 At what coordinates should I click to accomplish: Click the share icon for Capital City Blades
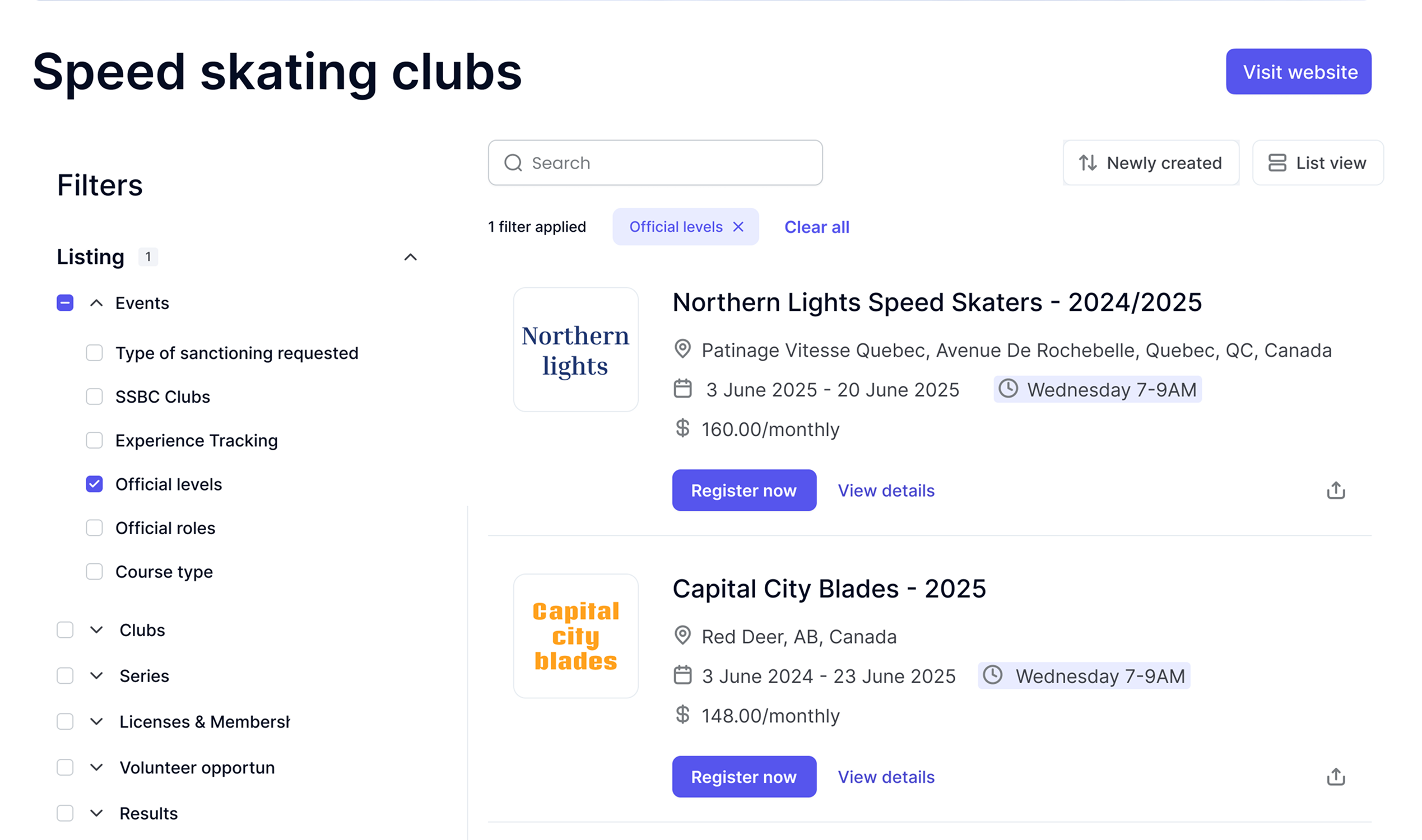coord(1335,777)
